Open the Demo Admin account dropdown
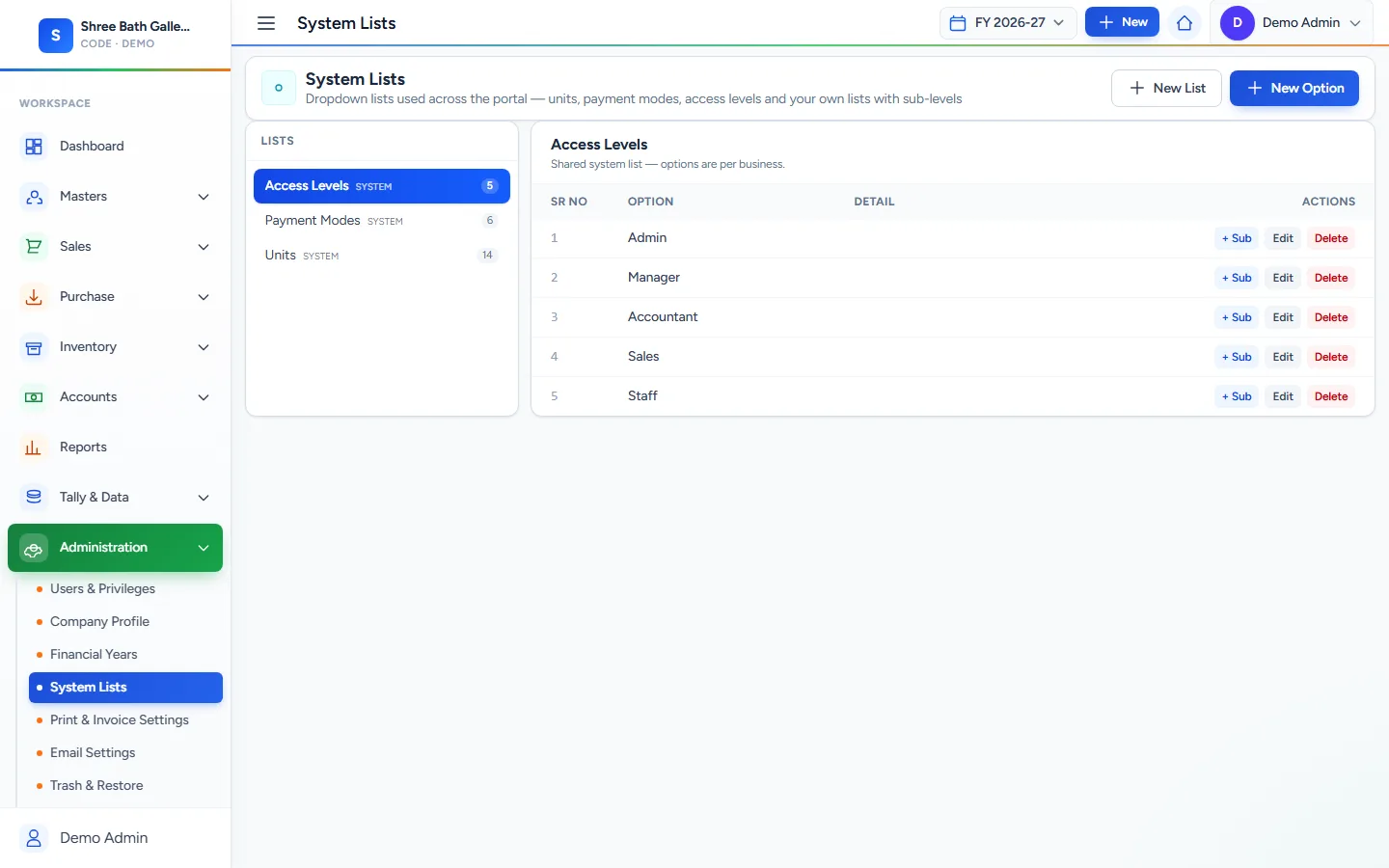The height and width of the screenshot is (868, 1389). (x=1291, y=23)
